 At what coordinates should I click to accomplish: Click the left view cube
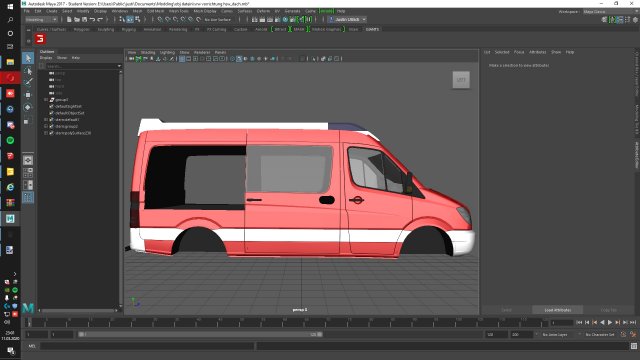tap(461, 80)
